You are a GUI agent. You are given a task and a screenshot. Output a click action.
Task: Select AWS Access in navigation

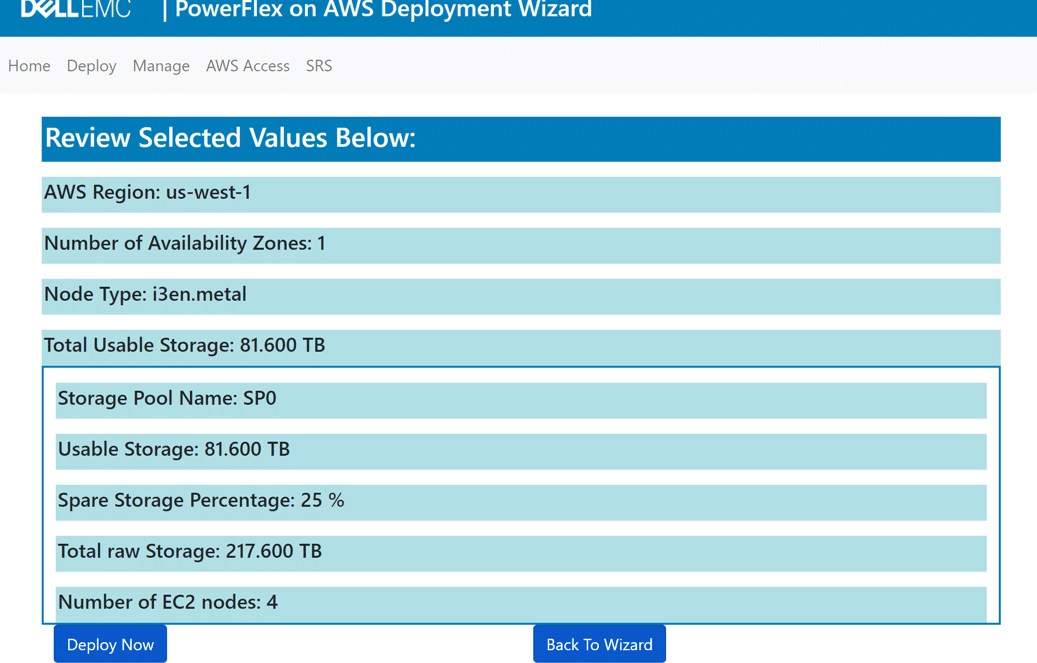(247, 66)
